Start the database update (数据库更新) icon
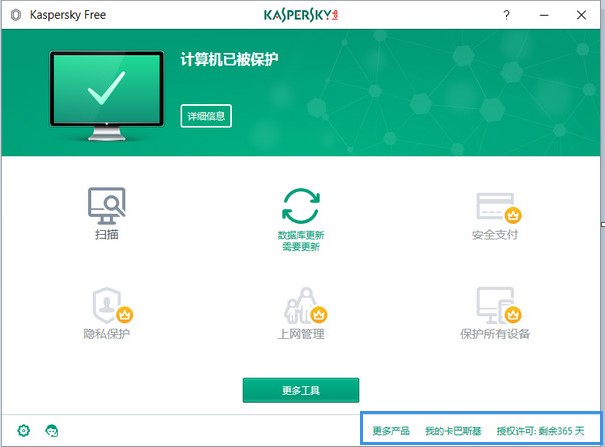Viewport: 605px width, 447px height. point(301,206)
